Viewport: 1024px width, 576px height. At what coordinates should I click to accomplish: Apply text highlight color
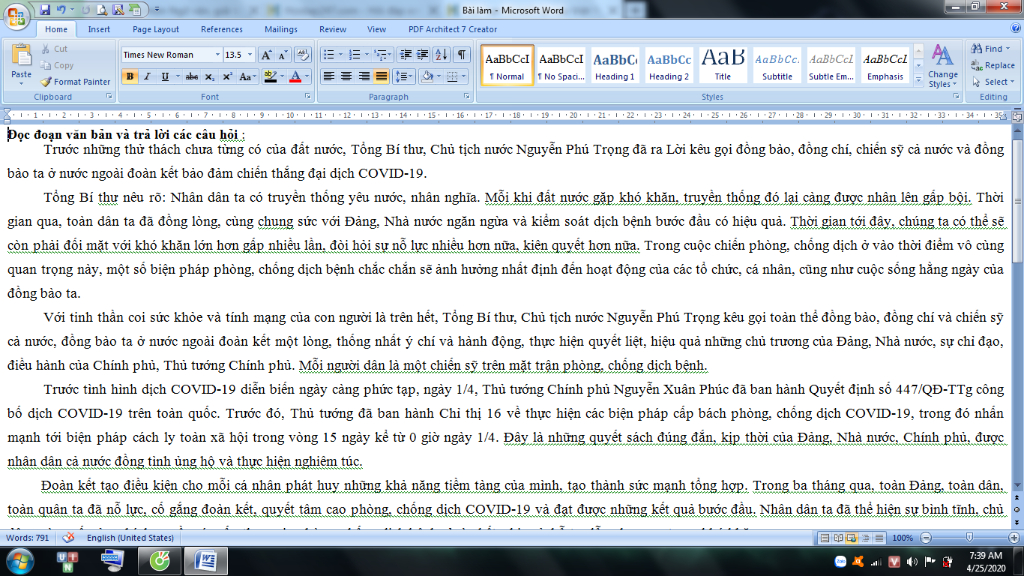[x=270, y=77]
